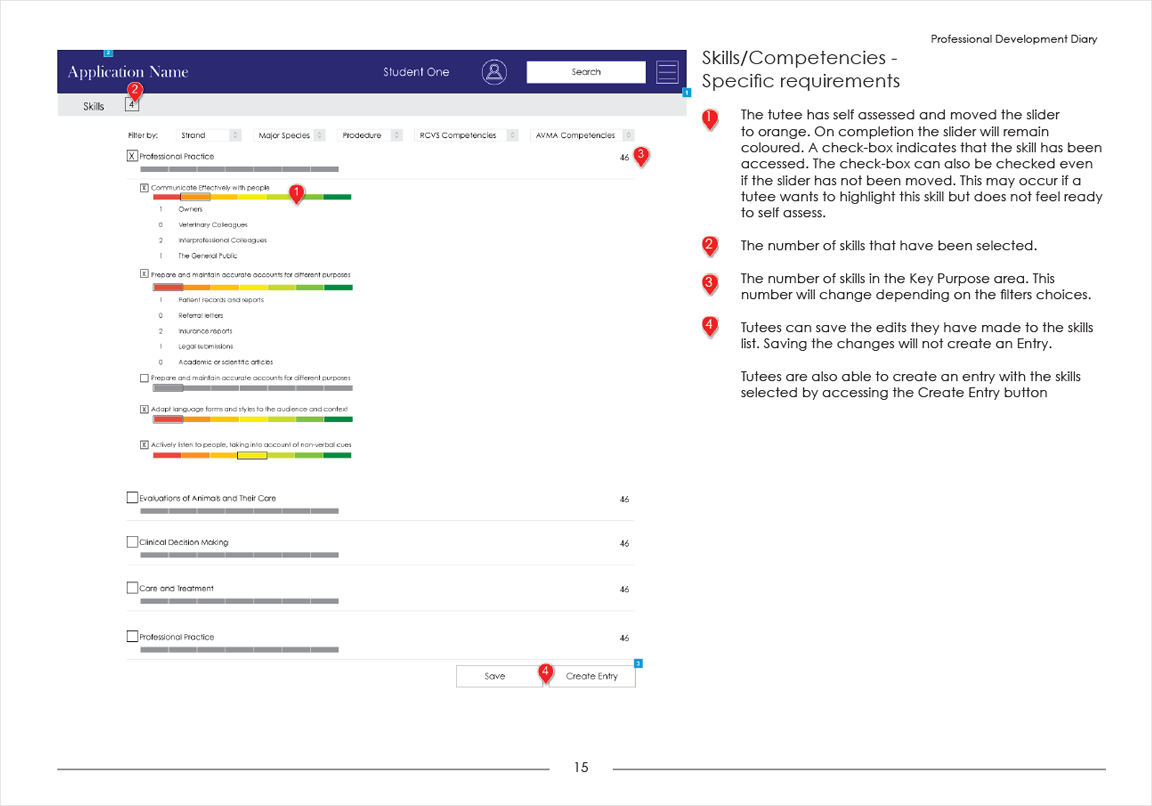
Task: Click the orange handle on Communicate Effectively slider
Action: [195, 197]
